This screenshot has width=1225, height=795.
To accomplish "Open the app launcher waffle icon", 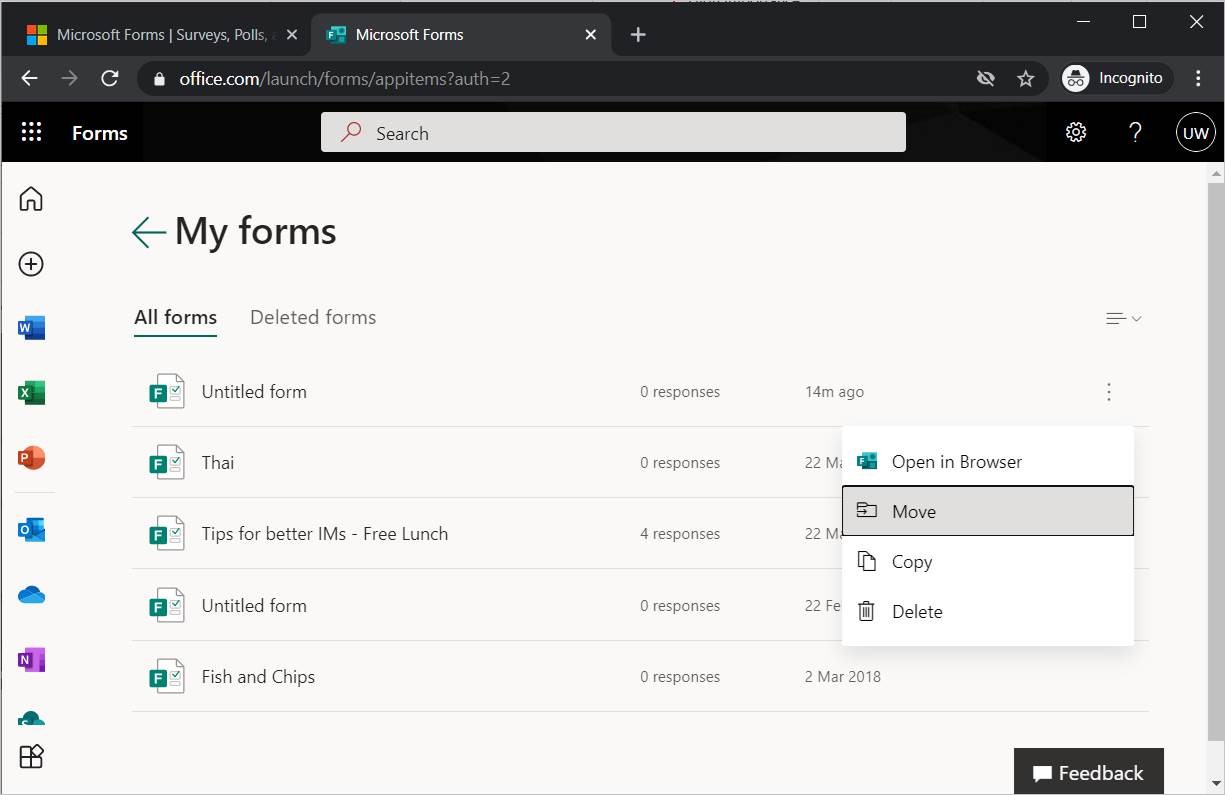I will click(x=31, y=133).
